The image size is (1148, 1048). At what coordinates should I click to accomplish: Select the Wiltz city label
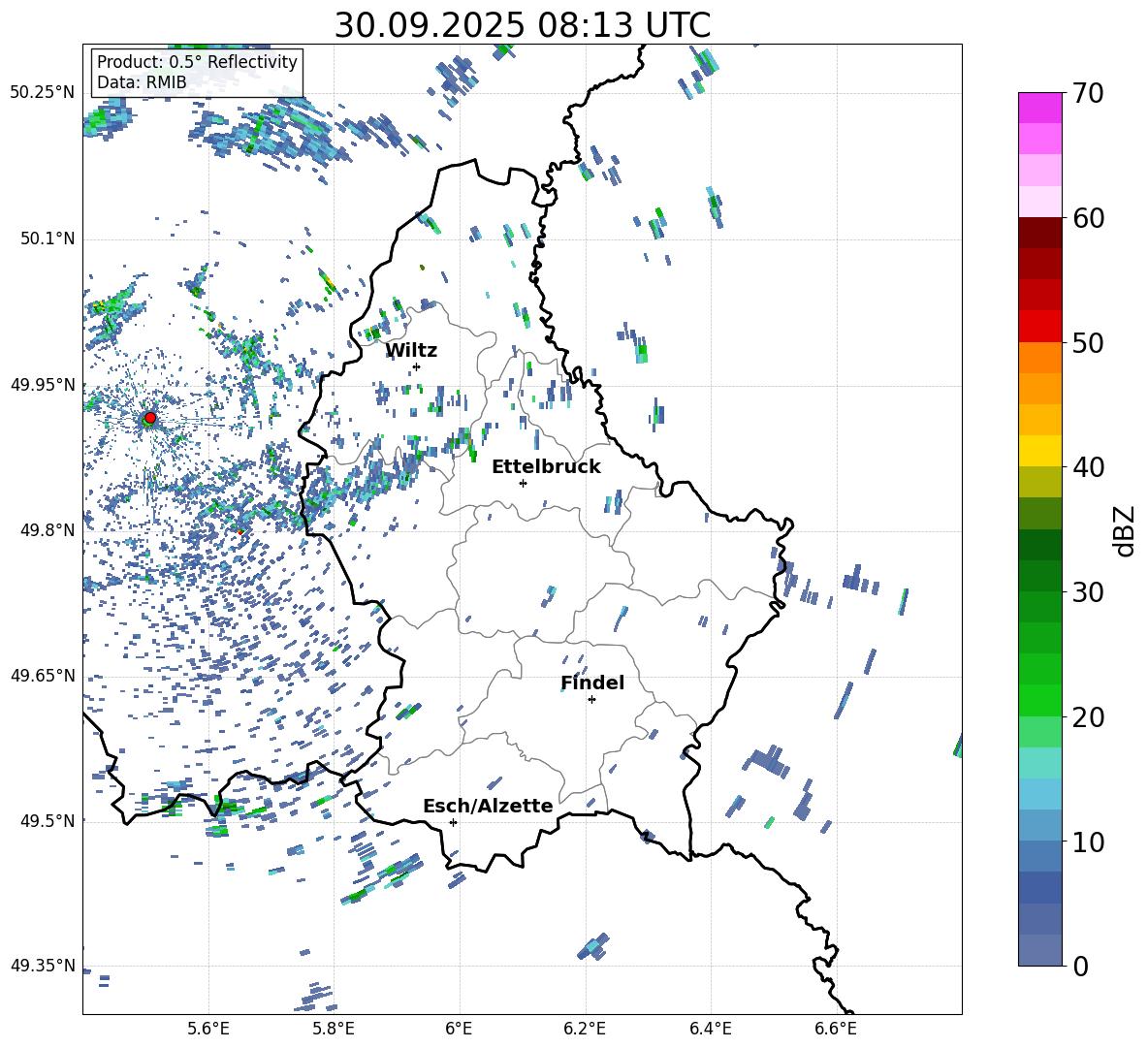pos(411,350)
